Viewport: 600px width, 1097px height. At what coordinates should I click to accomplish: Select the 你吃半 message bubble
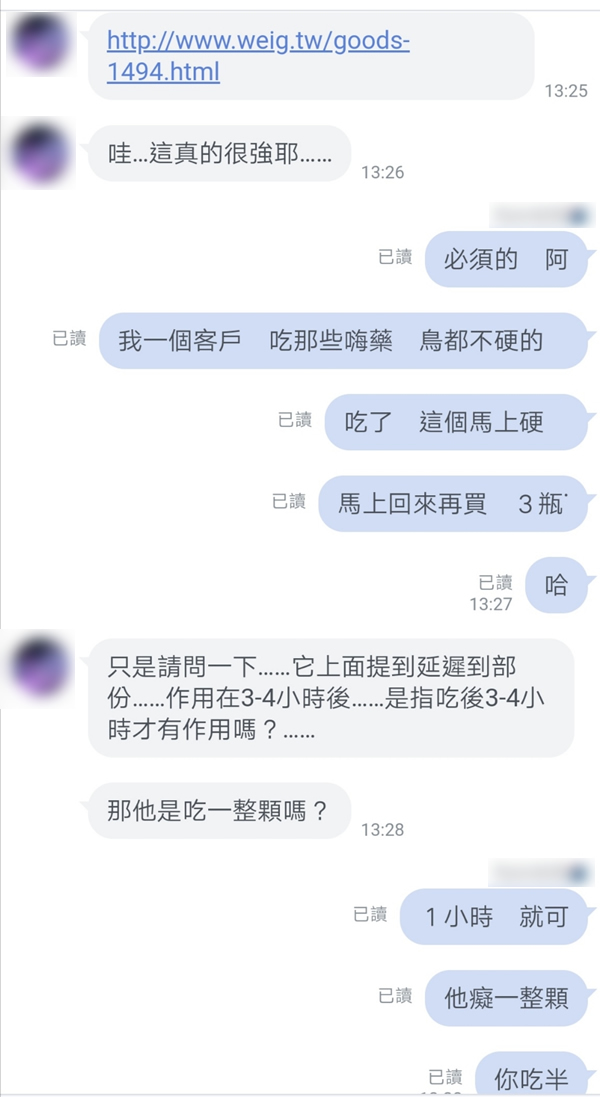531,1074
